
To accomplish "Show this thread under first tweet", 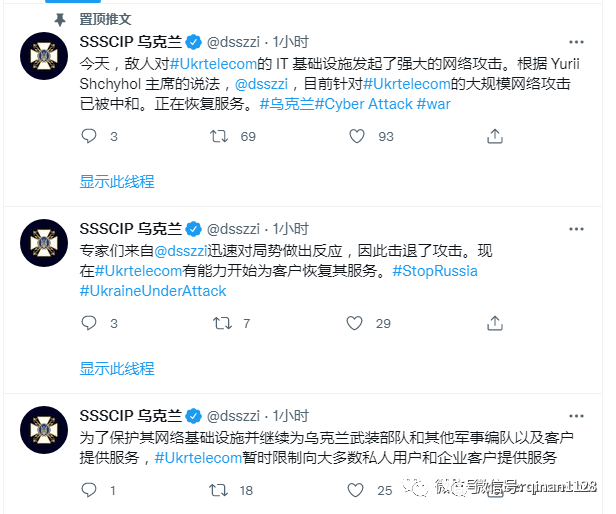I will pyautogui.click(x=117, y=182).
